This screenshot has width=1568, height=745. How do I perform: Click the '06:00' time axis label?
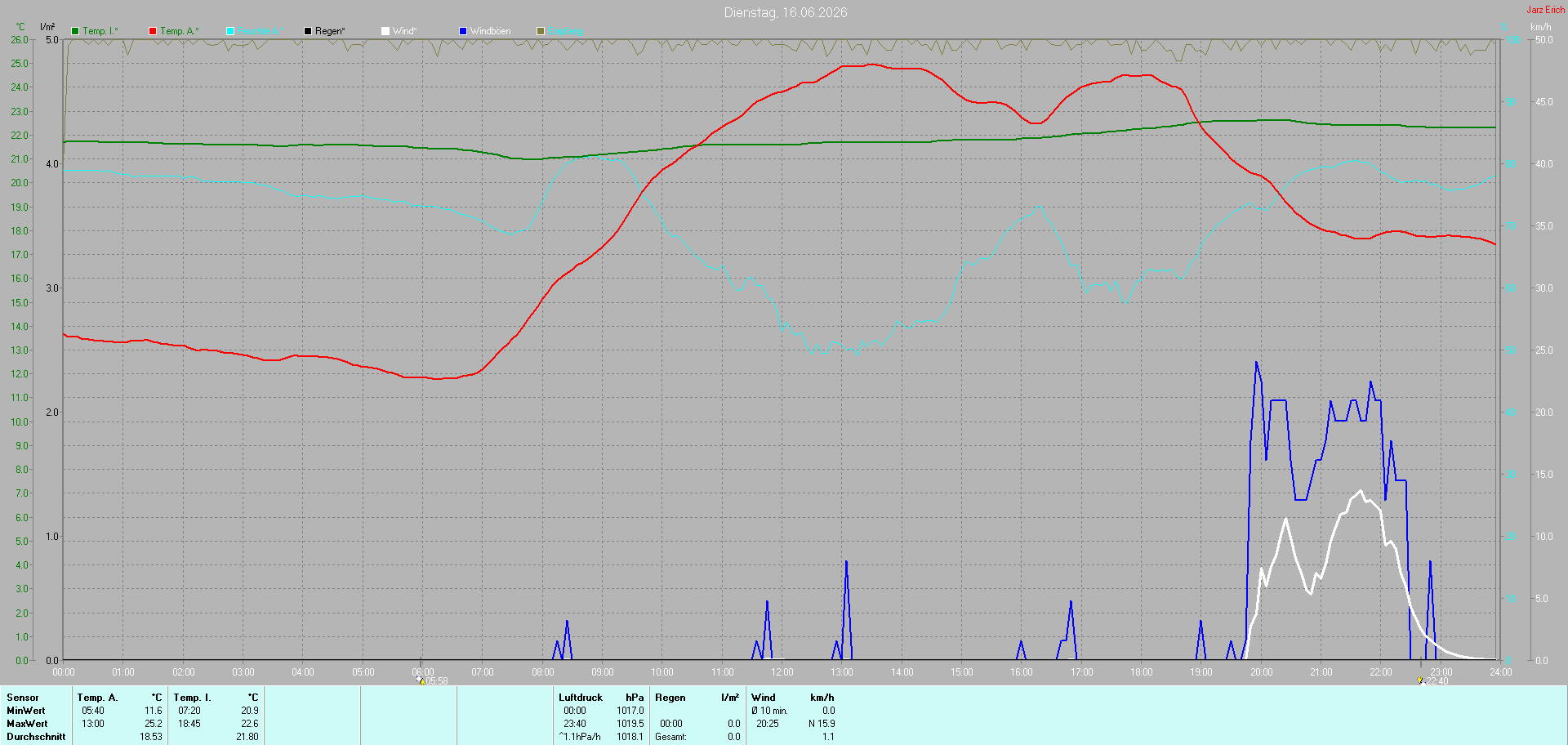[x=423, y=672]
